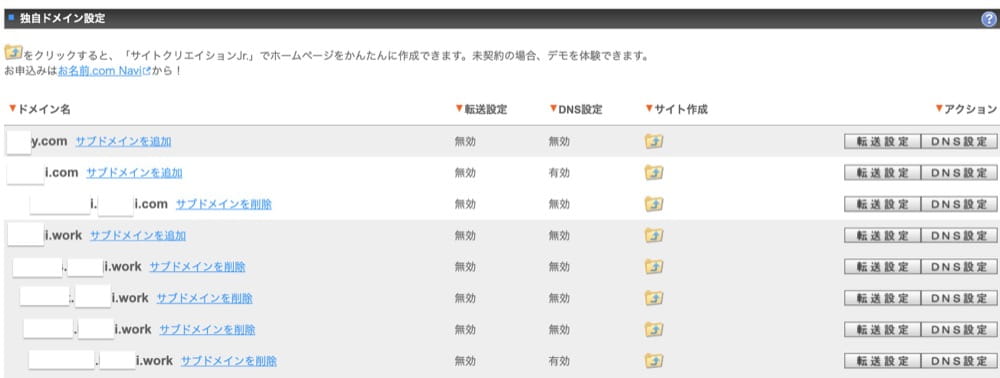Select the y.com domain name text

(x=49, y=142)
